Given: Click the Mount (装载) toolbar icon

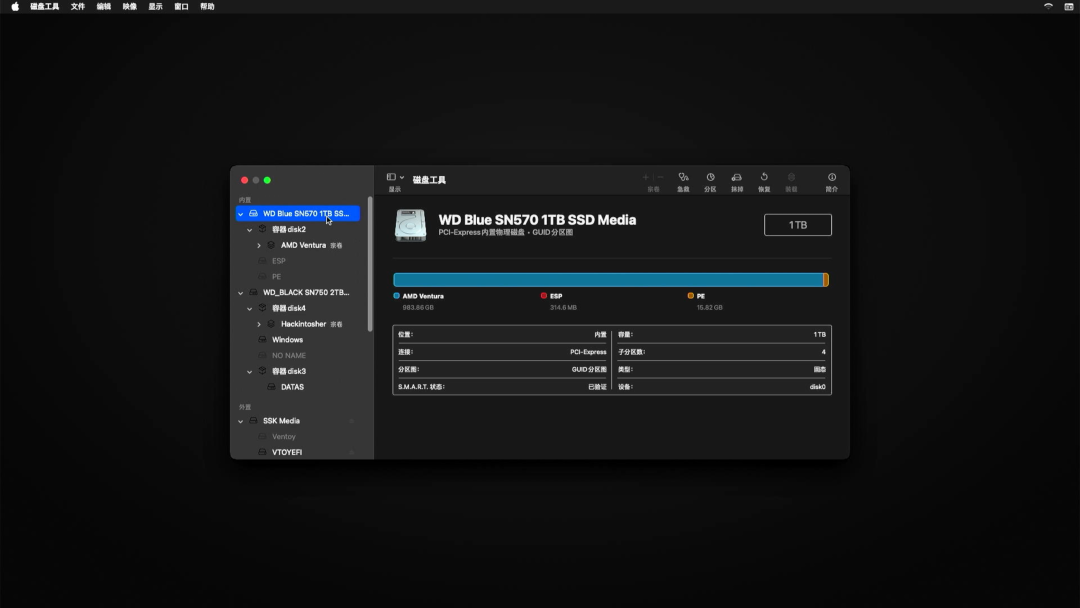Looking at the screenshot, I should 791,178.
